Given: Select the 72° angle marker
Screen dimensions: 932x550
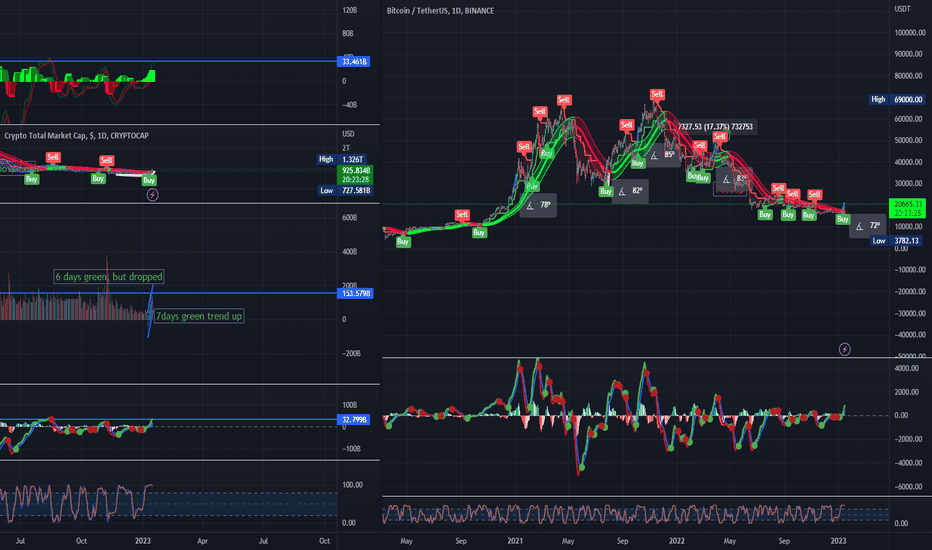Looking at the screenshot, I should tap(868, 226).
